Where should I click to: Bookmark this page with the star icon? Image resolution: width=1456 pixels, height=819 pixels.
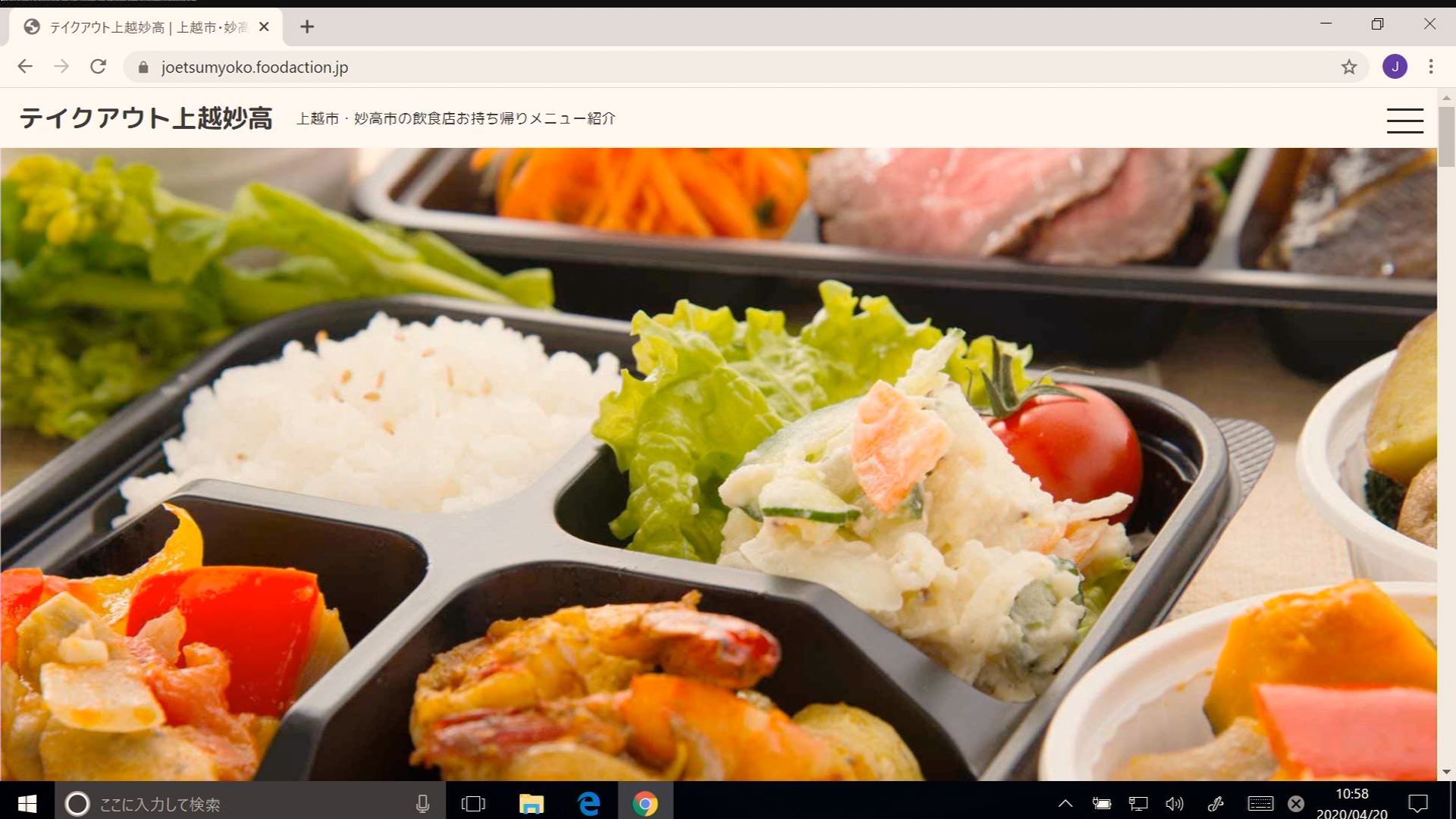pyautogui.click(x=1348, y=67)
